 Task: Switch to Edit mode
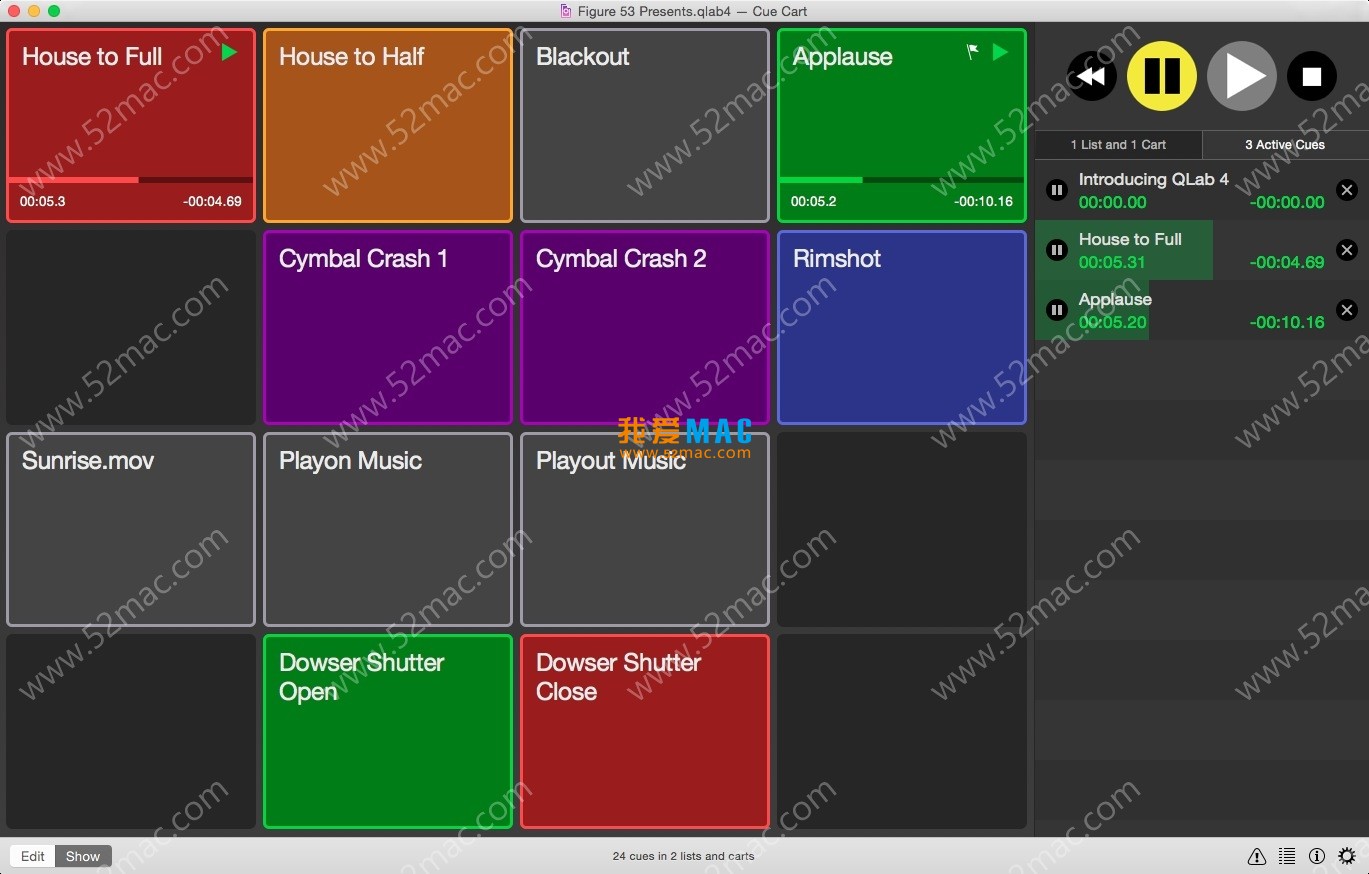tap(33, 856)
